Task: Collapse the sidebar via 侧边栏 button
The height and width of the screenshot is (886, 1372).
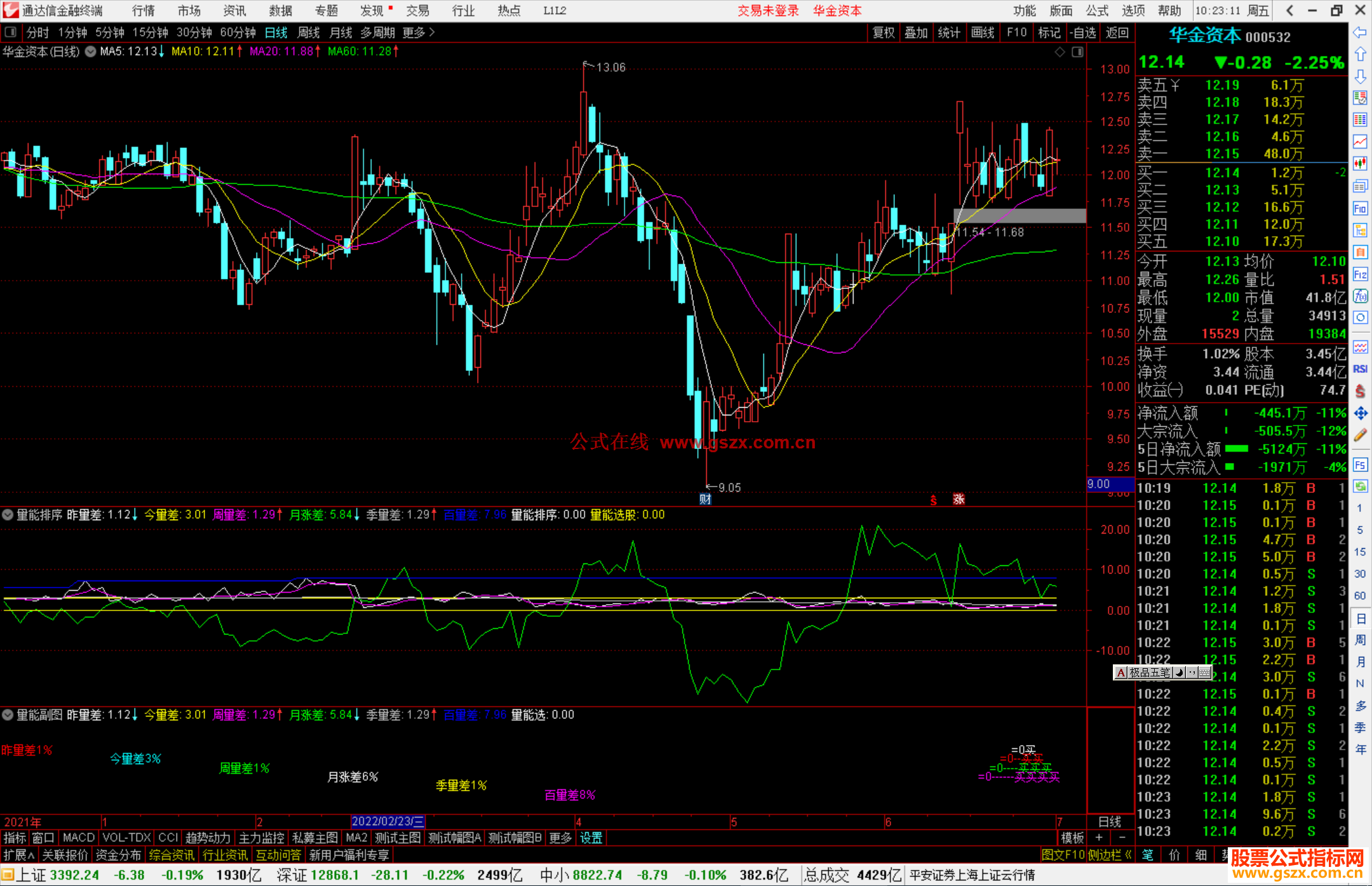Action: tap(1110, 855)
